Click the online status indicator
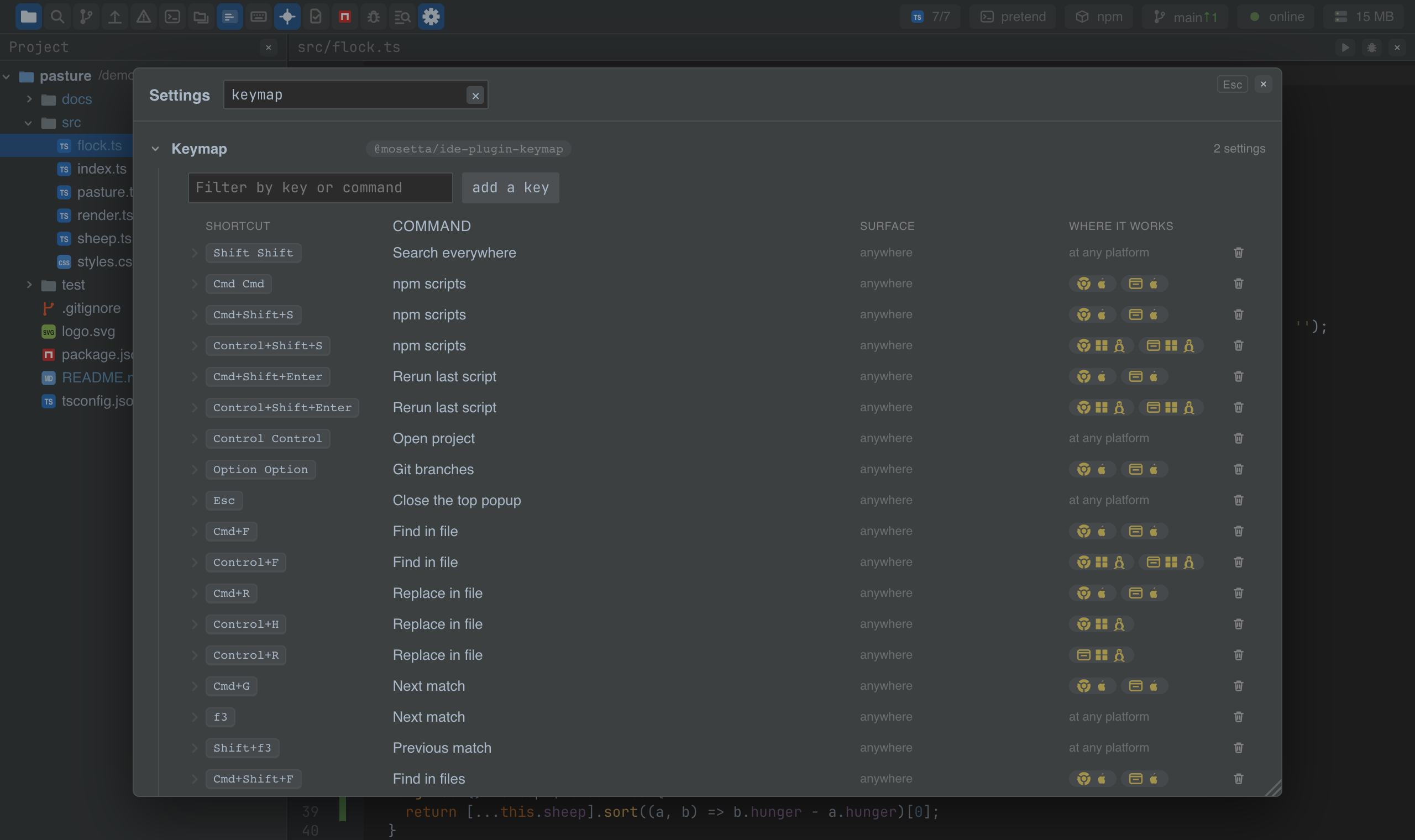Screen dimensions: 1415x840 pos(1276,17)
